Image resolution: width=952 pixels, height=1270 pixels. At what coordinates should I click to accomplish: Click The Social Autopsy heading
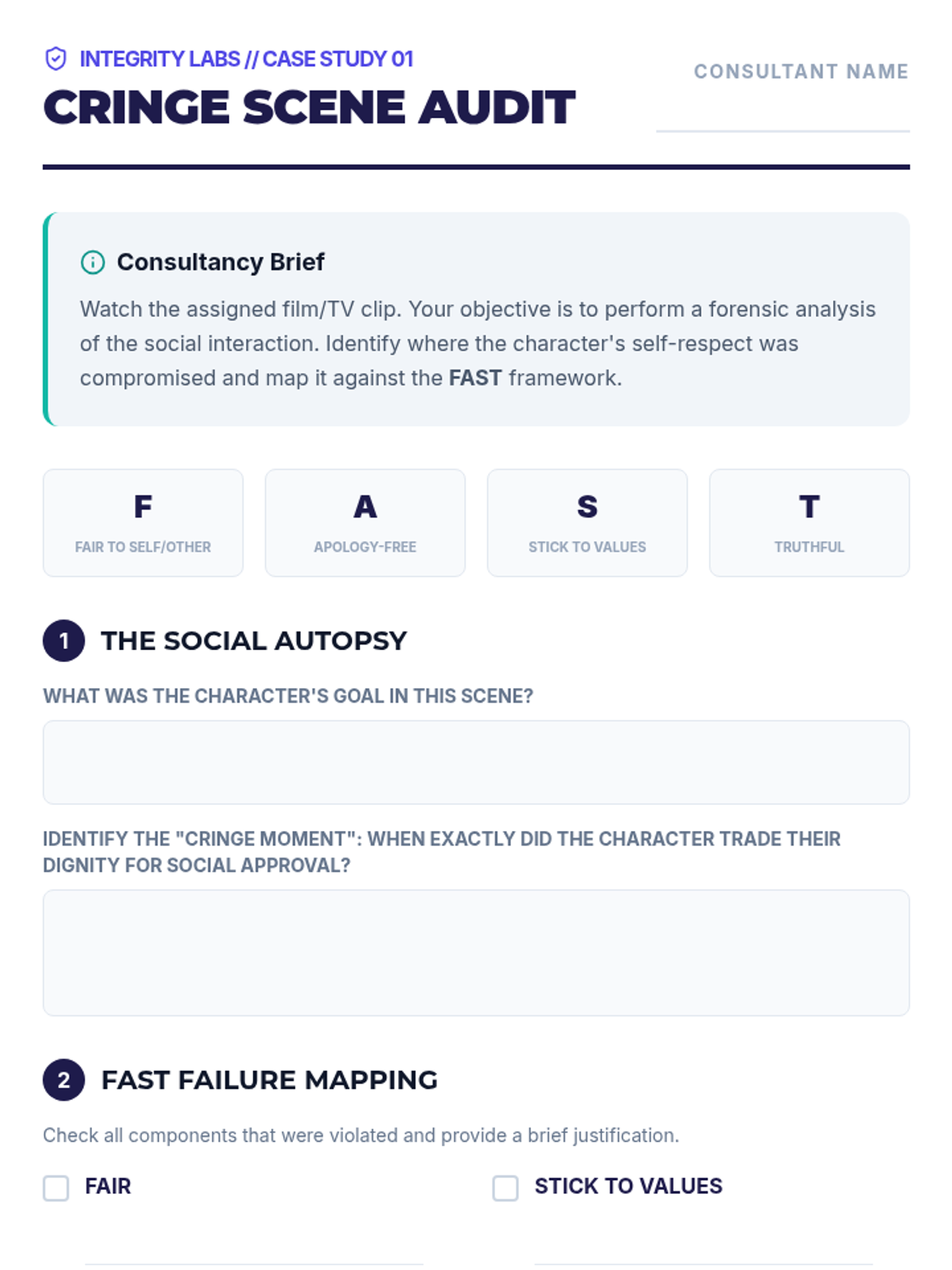coord(254,641)
